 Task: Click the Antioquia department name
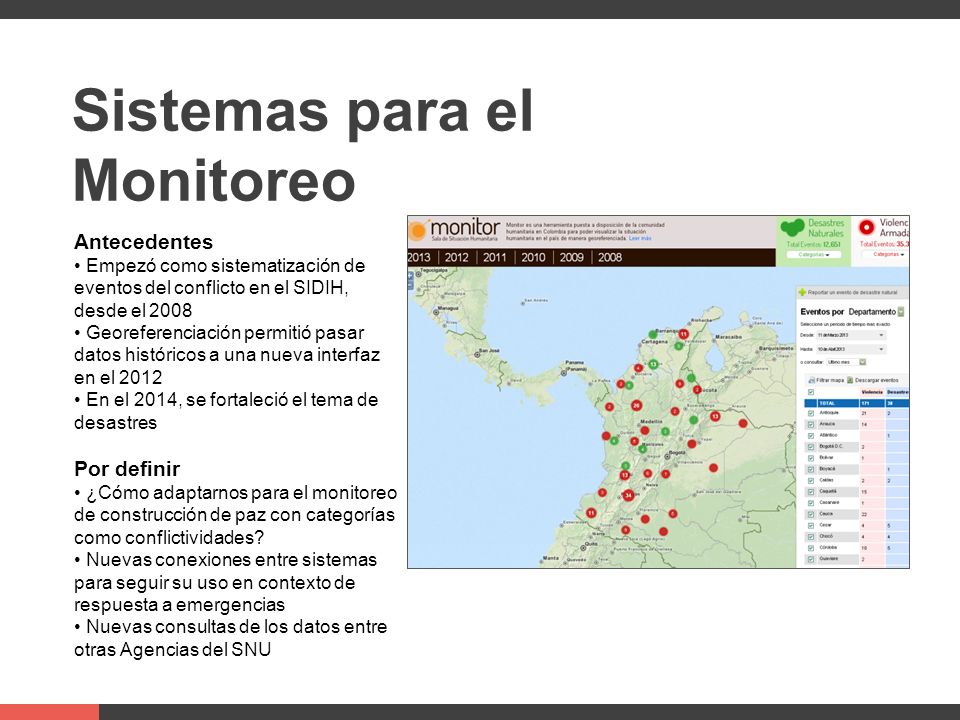coord(829,413)
